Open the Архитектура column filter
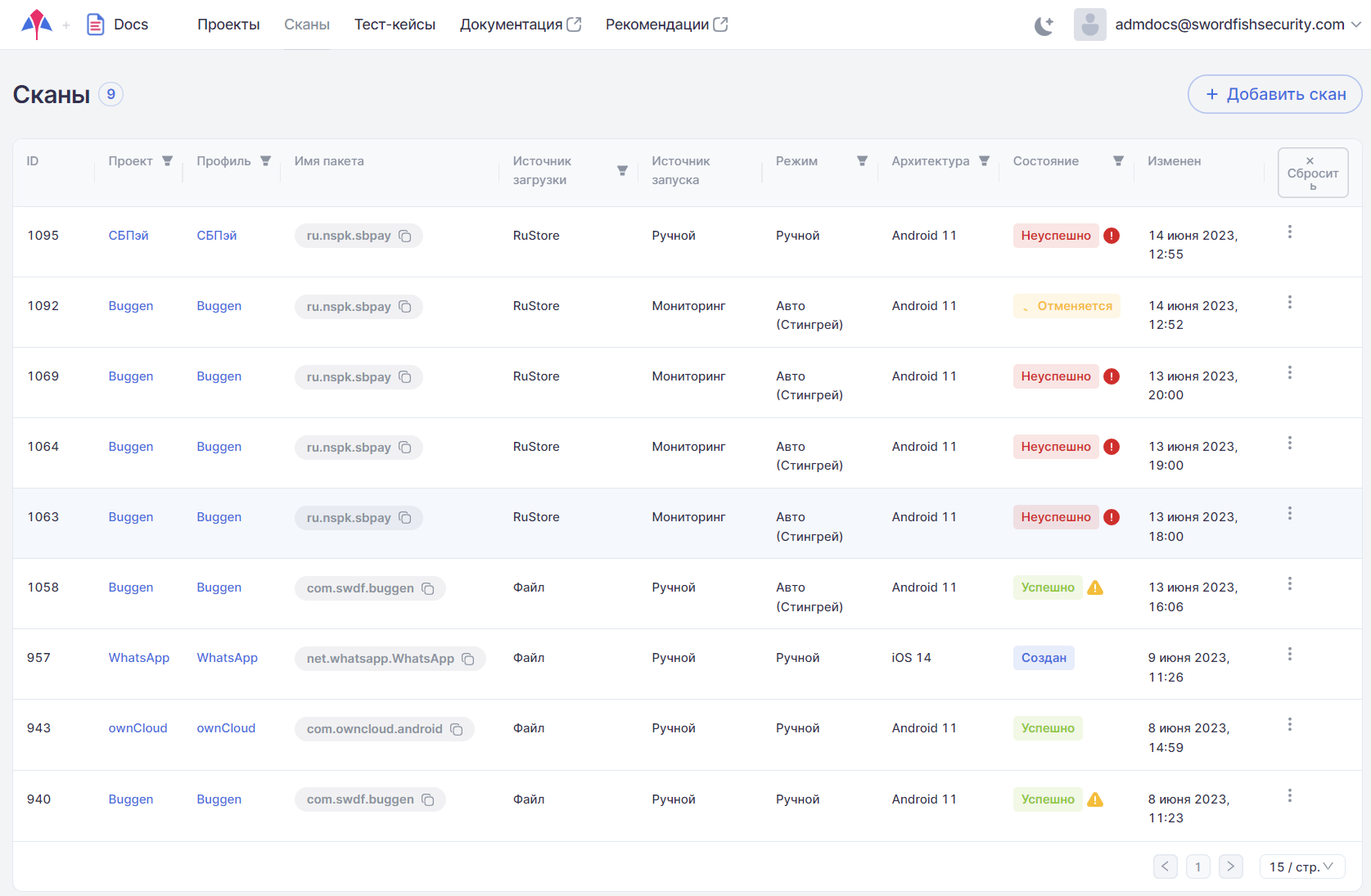This screenshot has width=1371, height=896. pyautogui.click(x=985, y=161)
